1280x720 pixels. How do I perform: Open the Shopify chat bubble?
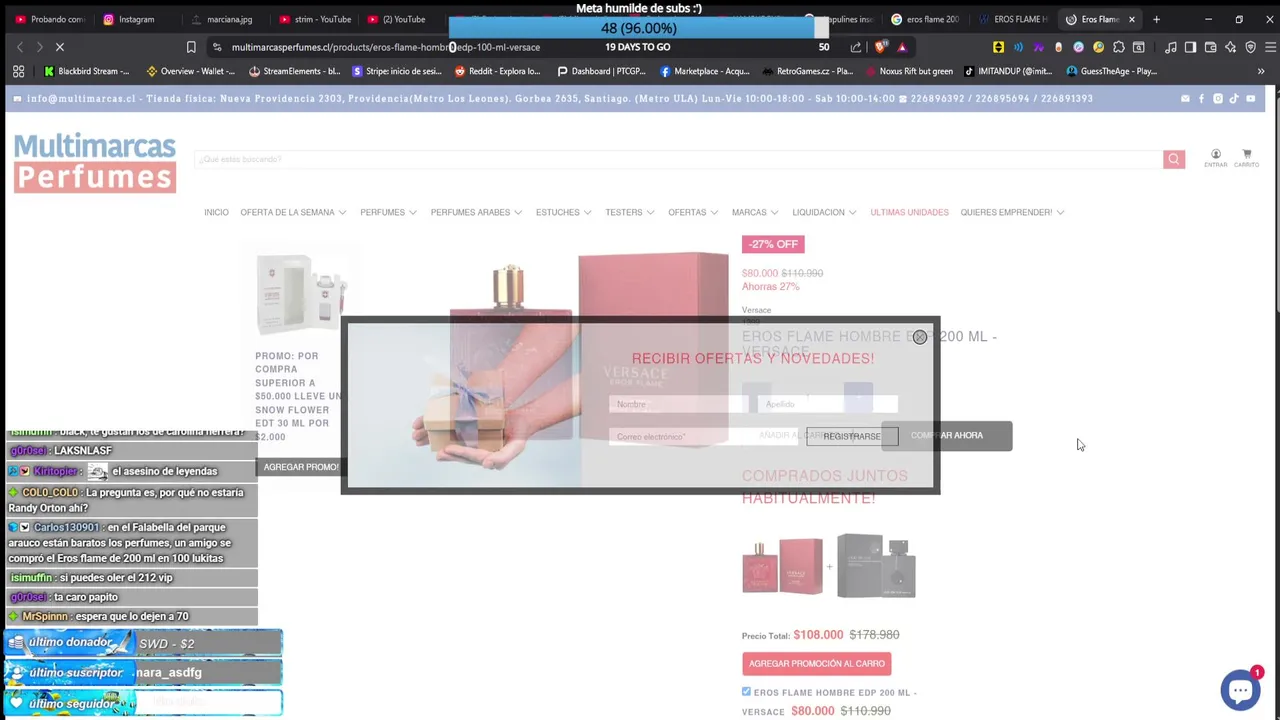[x=1240, y=690]
